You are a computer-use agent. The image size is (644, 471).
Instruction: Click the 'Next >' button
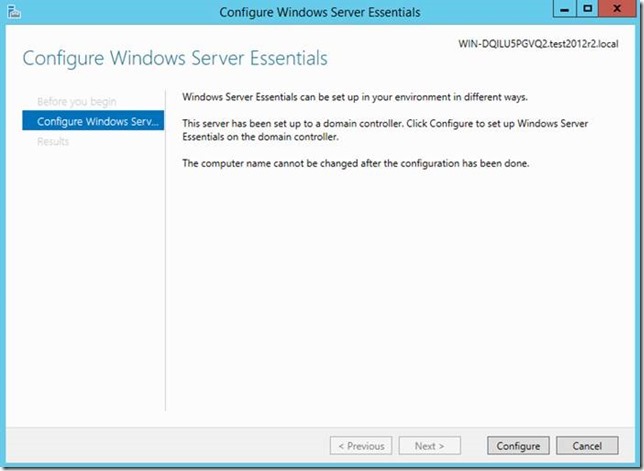430,446
